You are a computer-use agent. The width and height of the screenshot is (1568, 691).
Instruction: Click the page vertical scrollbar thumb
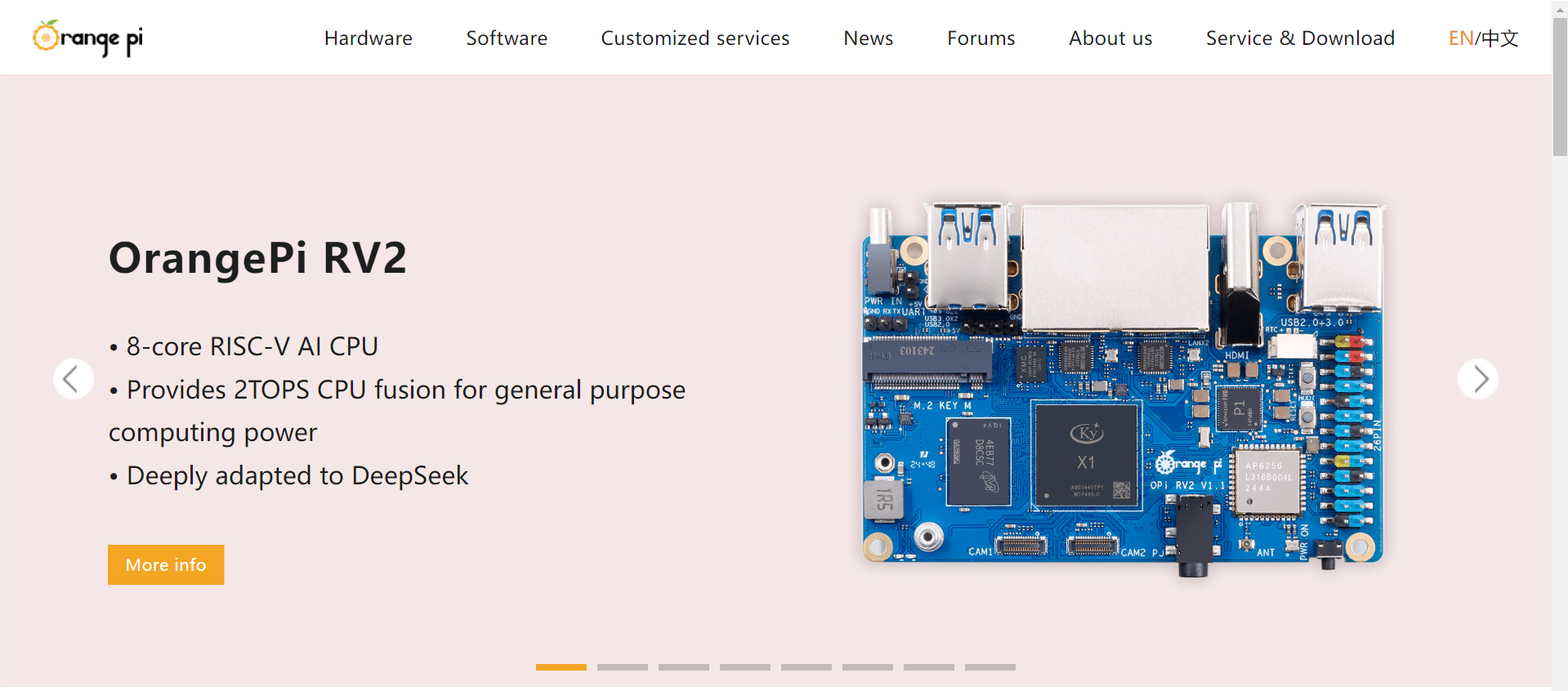coord(1560,86)
